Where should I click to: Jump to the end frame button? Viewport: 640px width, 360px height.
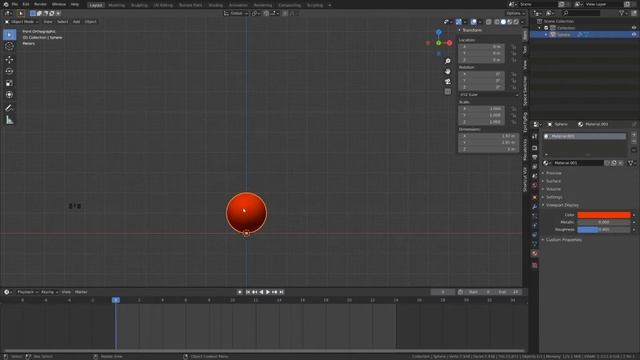pyautogui.click(x=281, y=292)
